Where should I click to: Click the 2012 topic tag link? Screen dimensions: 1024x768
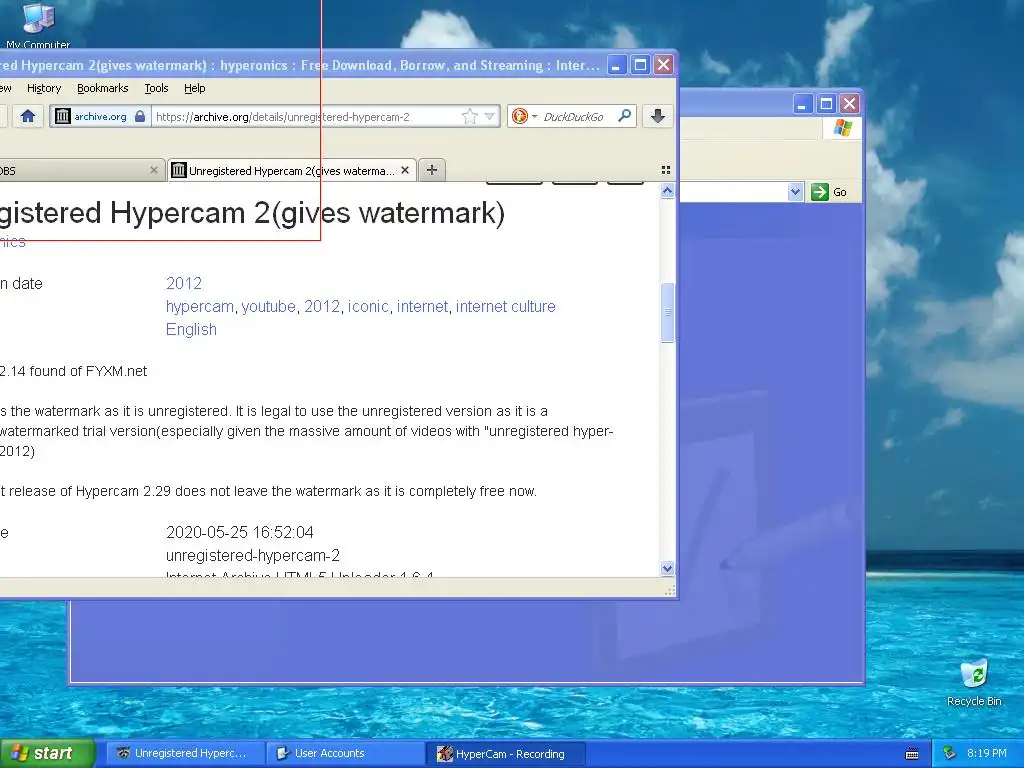pos(322,306)
